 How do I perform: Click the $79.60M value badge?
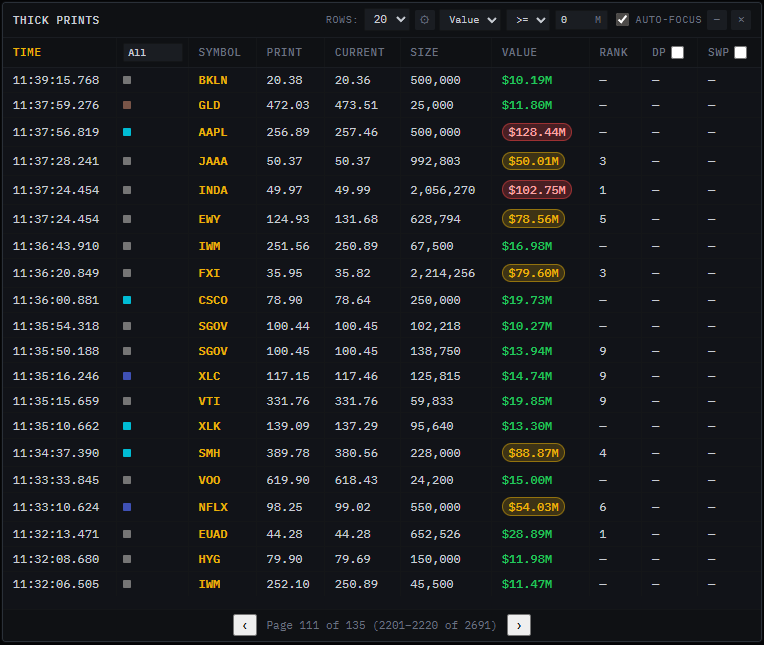pos(534,273)
